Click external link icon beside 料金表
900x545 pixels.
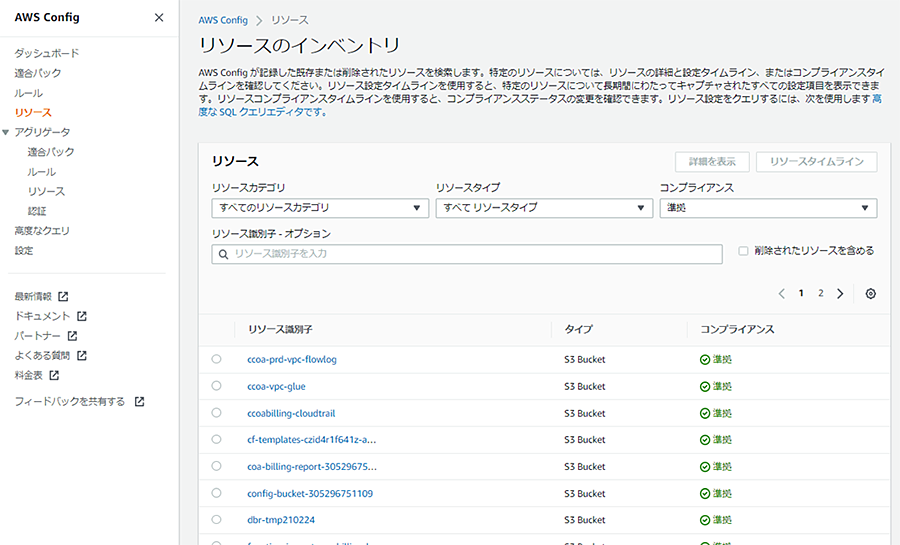coord(54,375)
